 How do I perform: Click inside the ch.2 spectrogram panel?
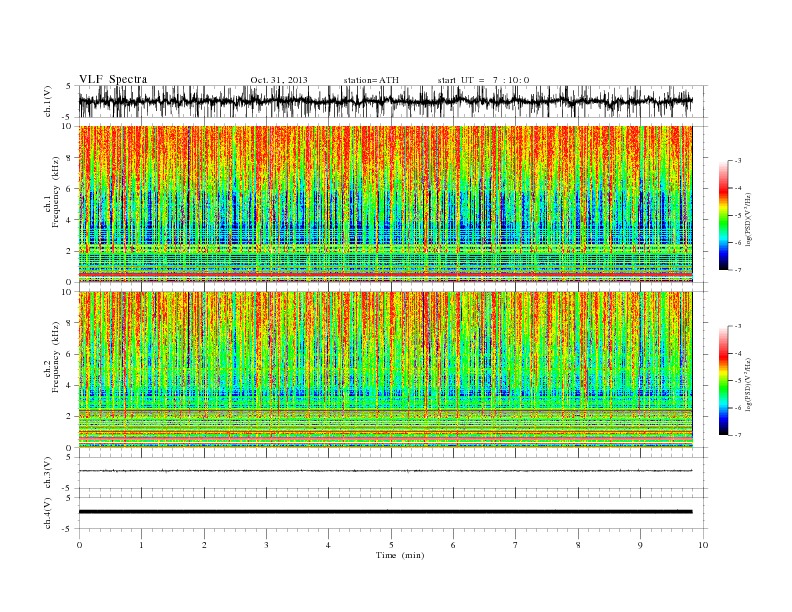tap(385, 370)
